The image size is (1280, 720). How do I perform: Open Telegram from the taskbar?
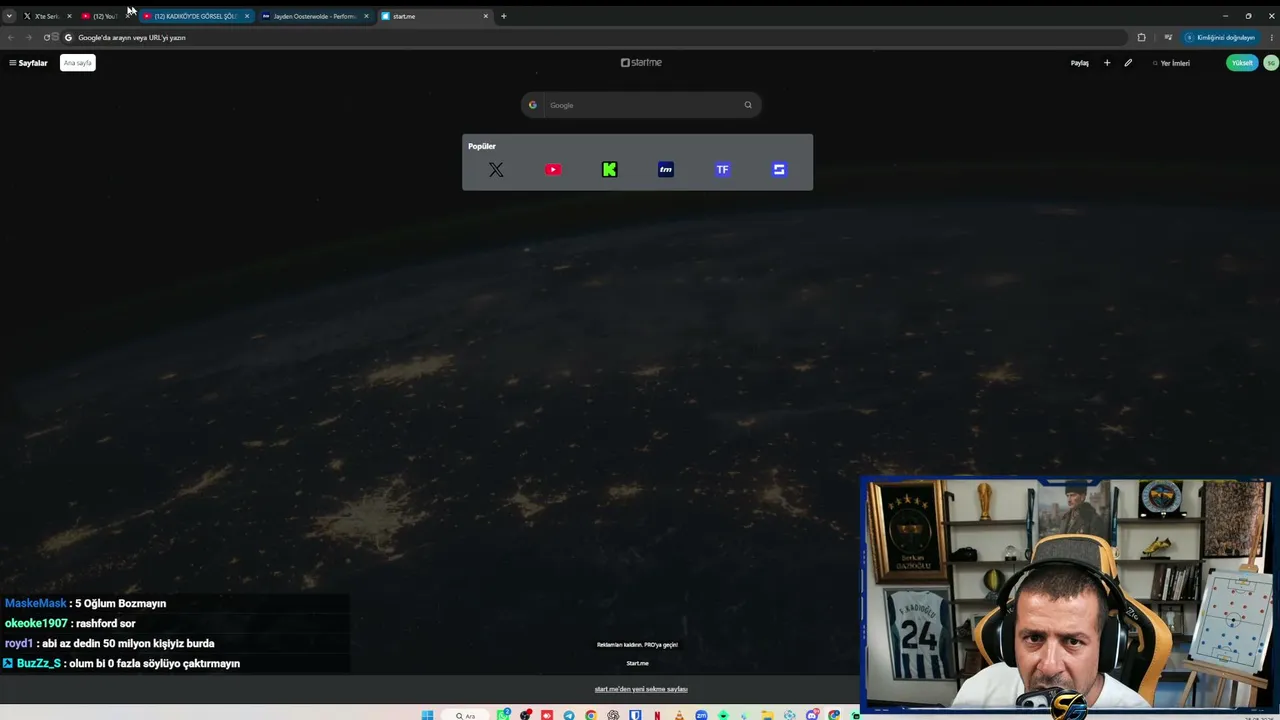[569, 715]
